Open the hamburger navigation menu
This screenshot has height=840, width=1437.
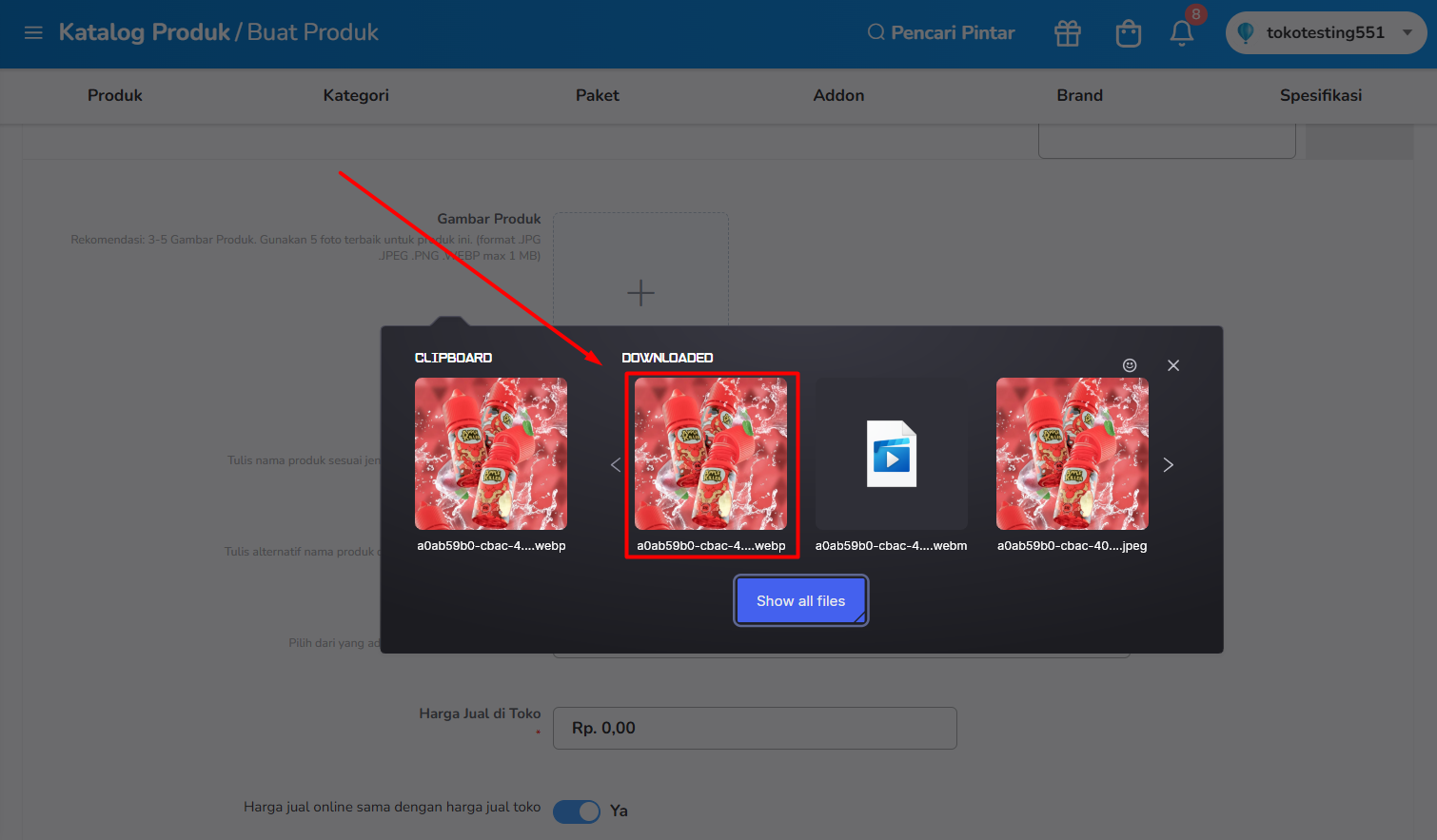pos(33,32)
